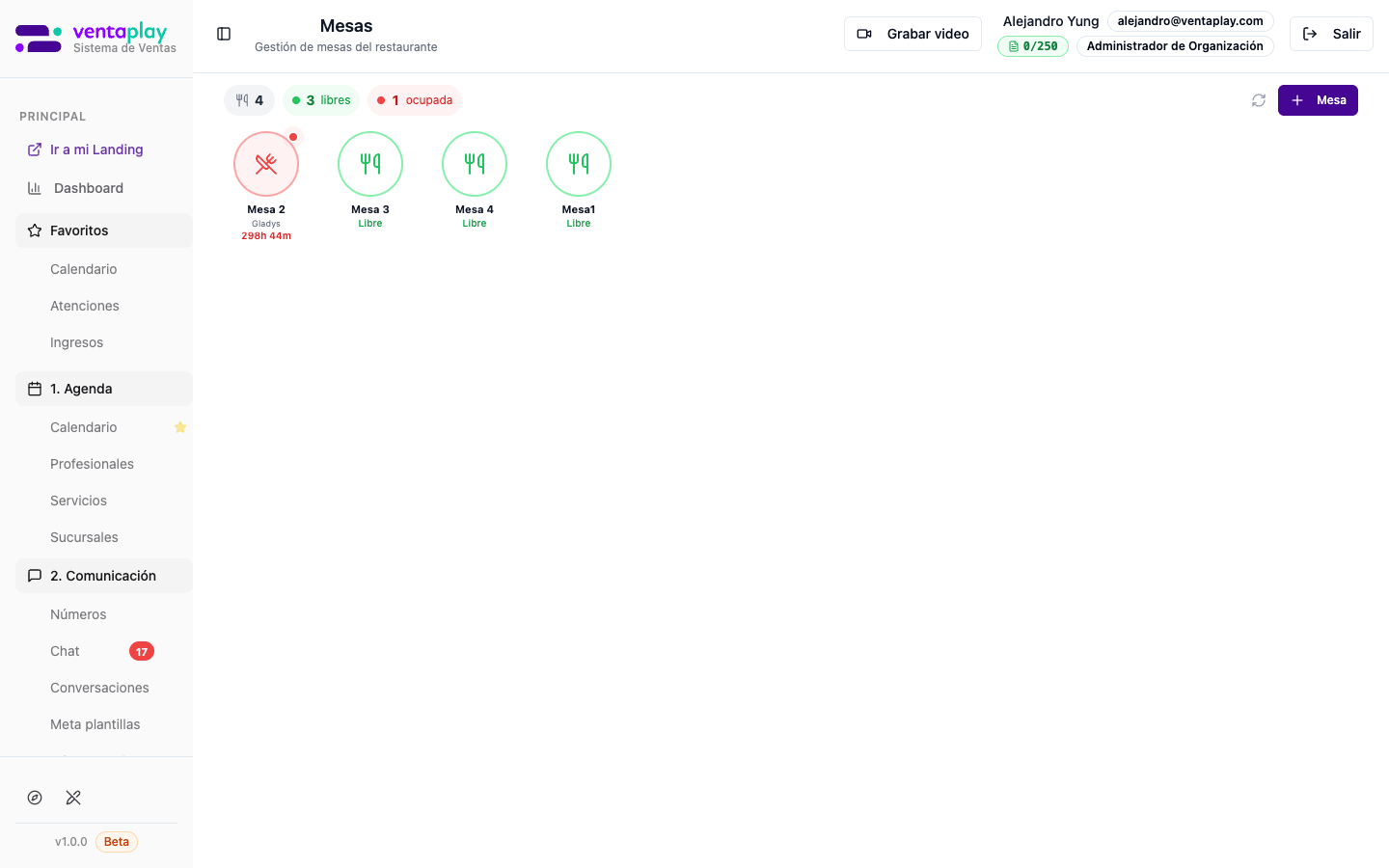The width and height of the screenshot is (1389, 868).
Task: Collapse the Favoritos section
Action: click(104, 231)
